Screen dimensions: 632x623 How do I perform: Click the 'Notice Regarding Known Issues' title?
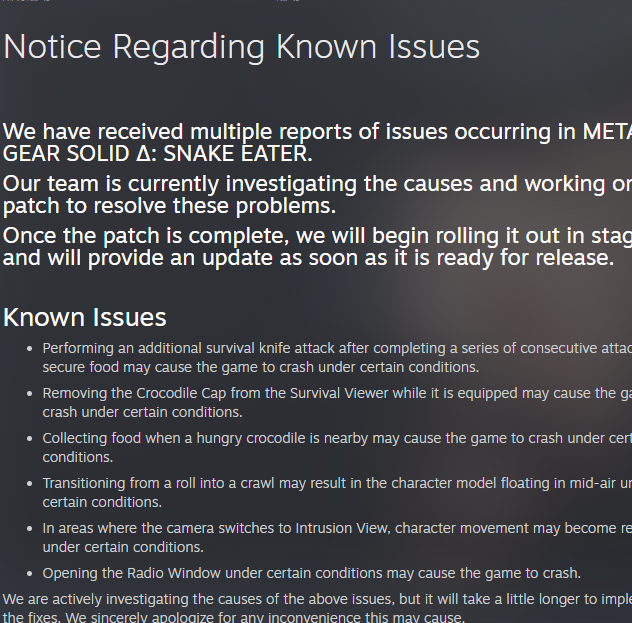coord(241,47)
